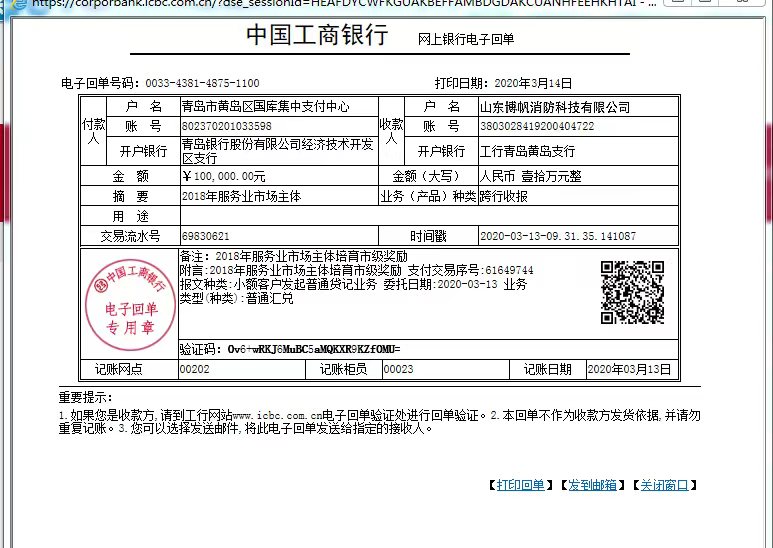
Task: Click the 重要提示 label
Action: 85,397
